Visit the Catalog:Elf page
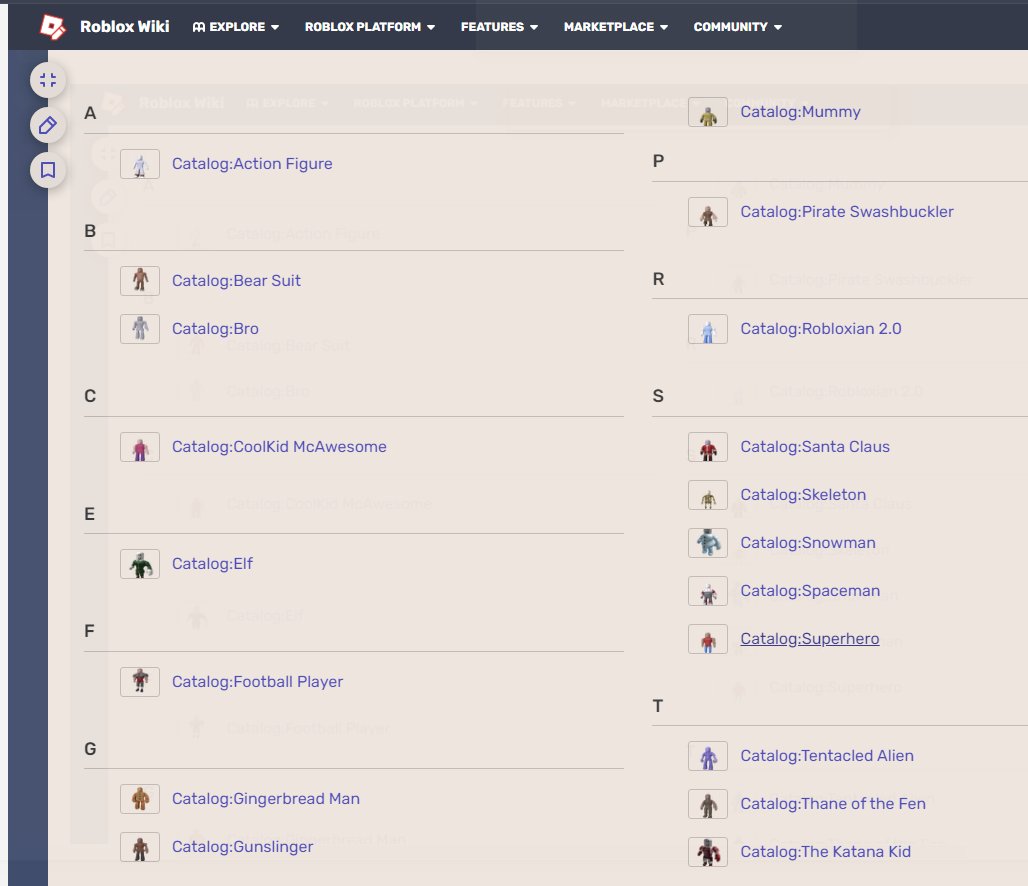Screen dimensions: 1028x886 [212, 564]
